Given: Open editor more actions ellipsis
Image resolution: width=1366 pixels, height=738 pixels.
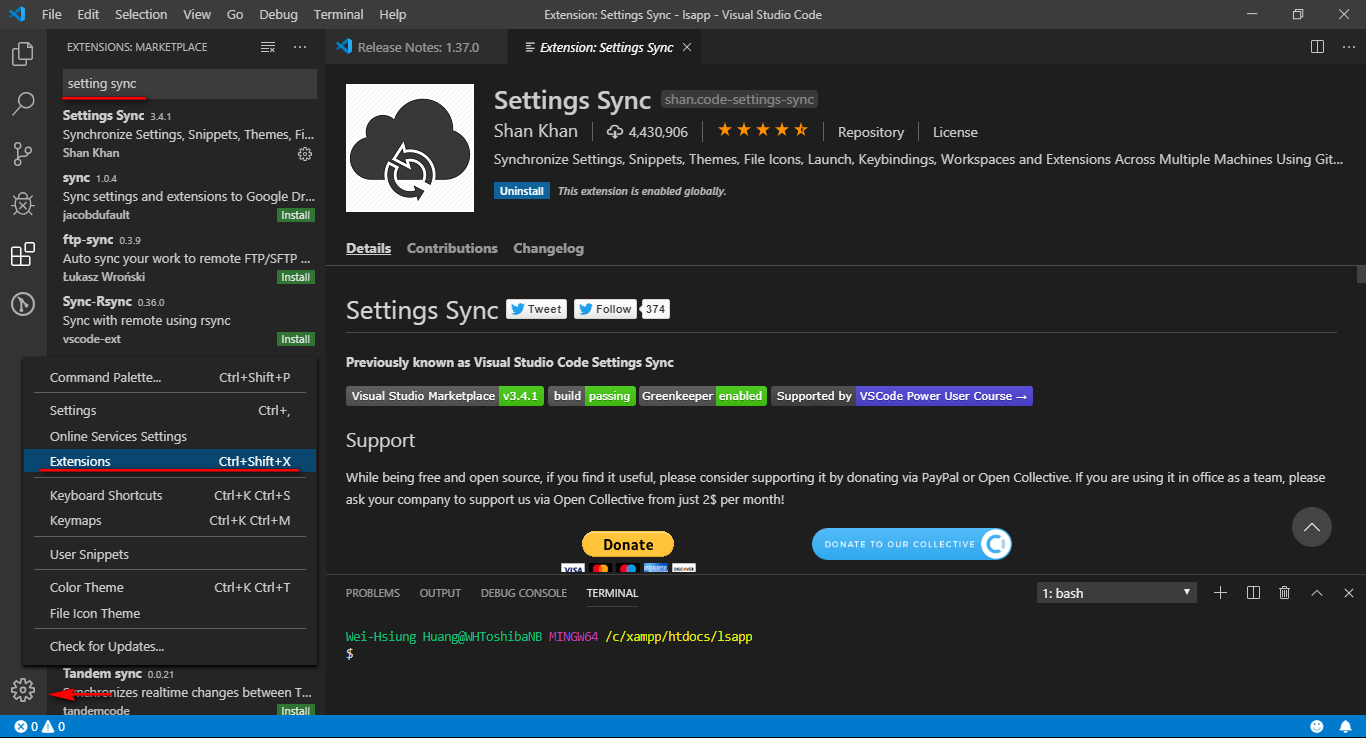Looking at the screenshot, I should click(x=1347, y=47).
